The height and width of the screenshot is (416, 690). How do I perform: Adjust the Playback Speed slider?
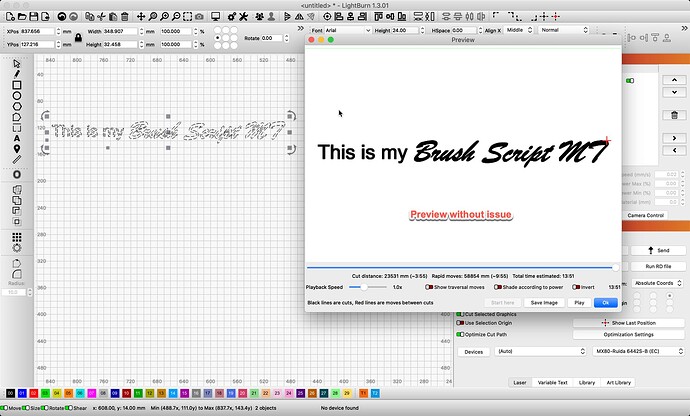[x=367, y=287]
